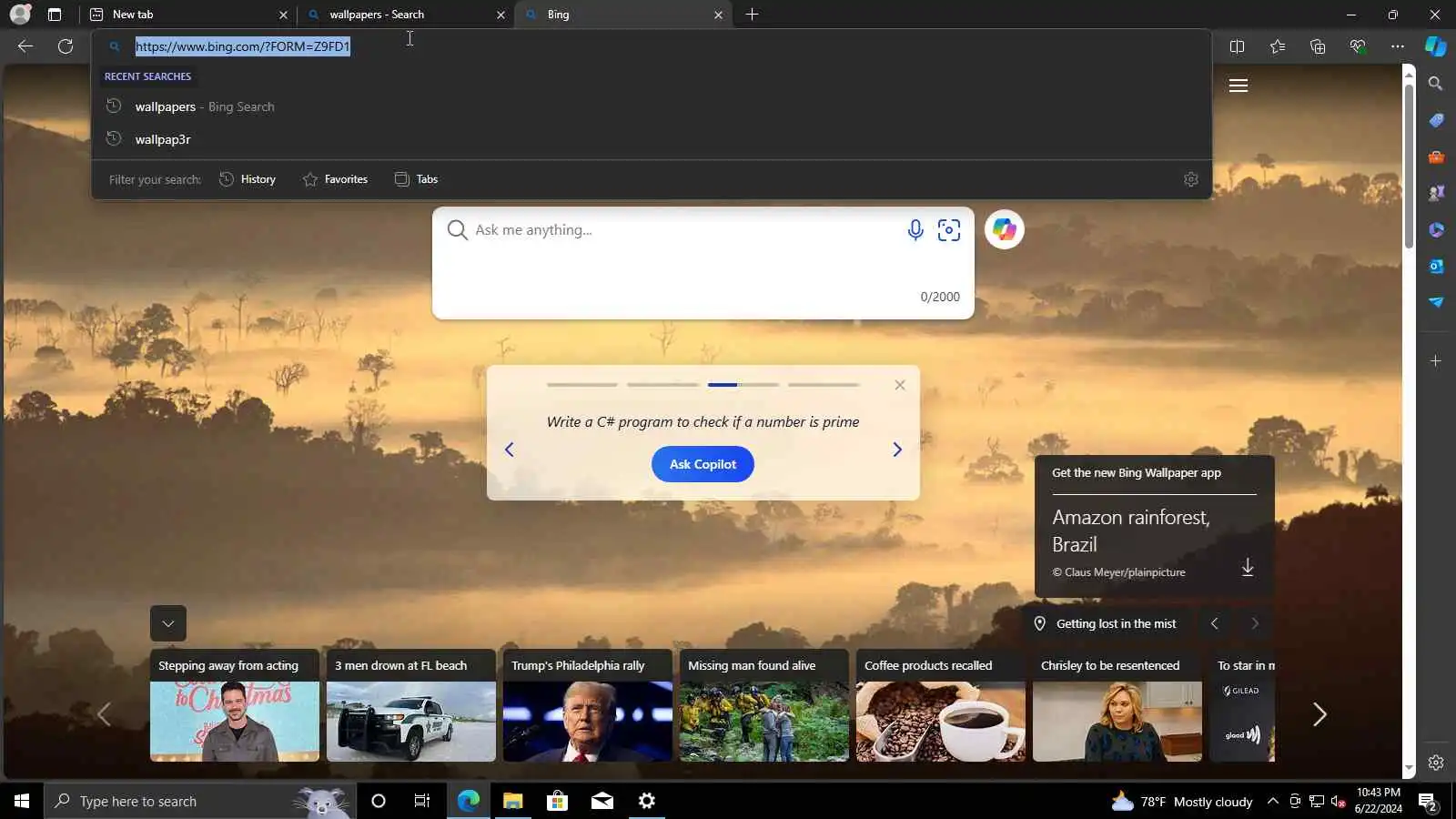Show next Copilot prompt suggestion
Screen dimensions: 1456x819
897,450
